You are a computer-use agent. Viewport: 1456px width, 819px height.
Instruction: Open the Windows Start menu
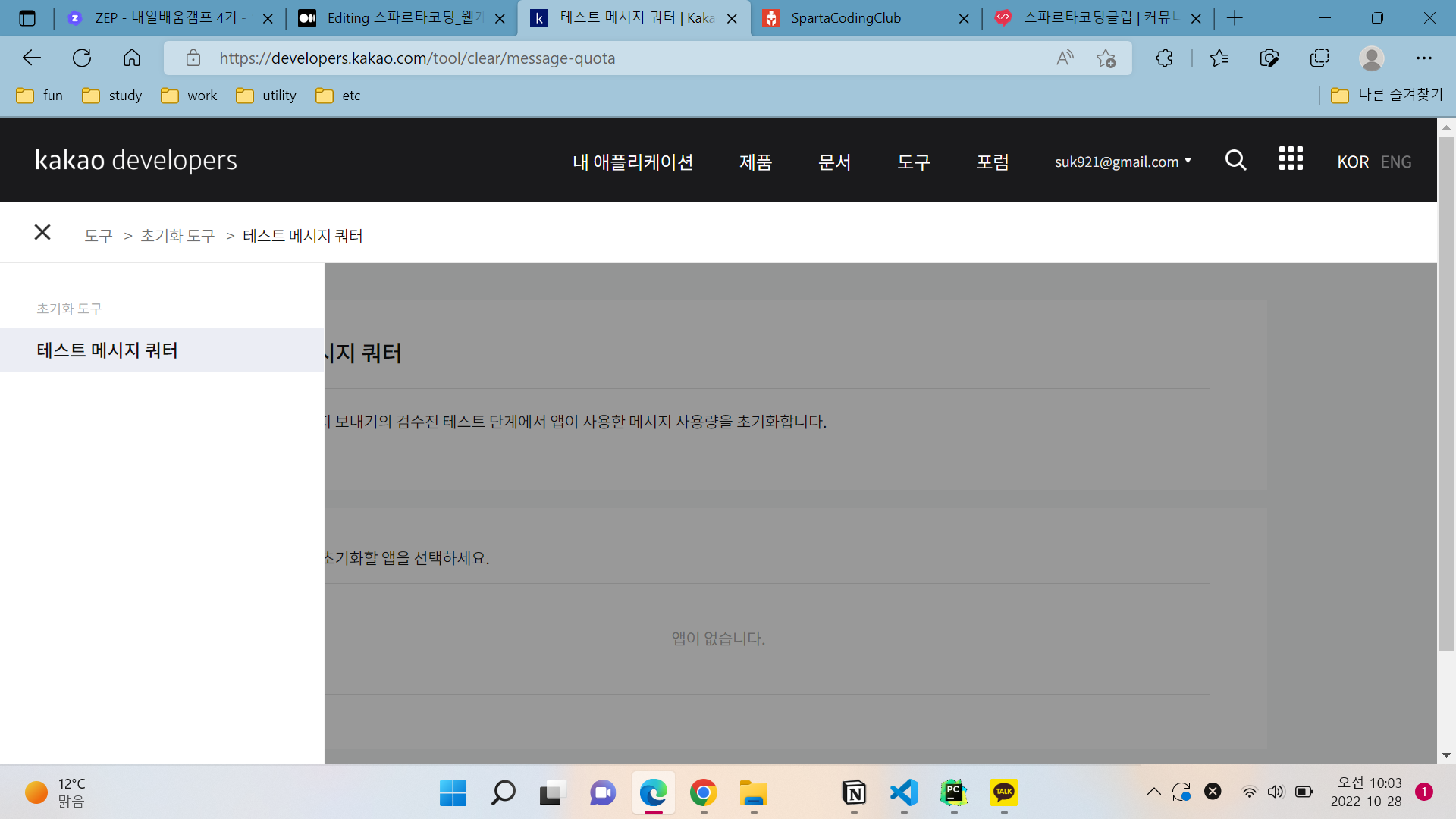[453, 793]
